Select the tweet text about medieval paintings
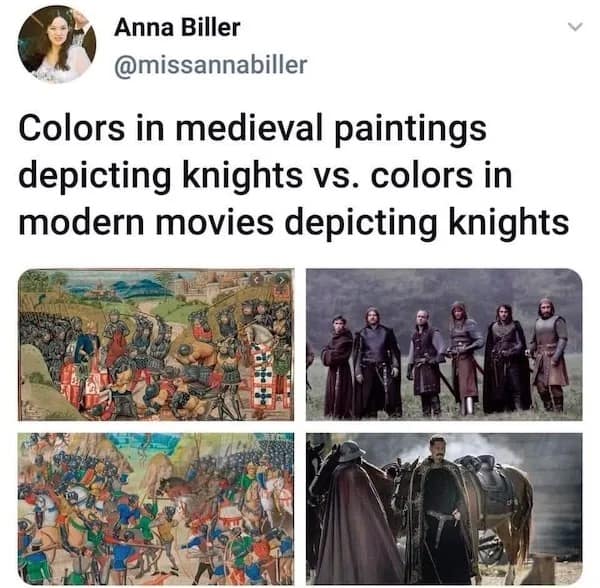This screenshot has width=600, height=588. (x=294, y=175)
